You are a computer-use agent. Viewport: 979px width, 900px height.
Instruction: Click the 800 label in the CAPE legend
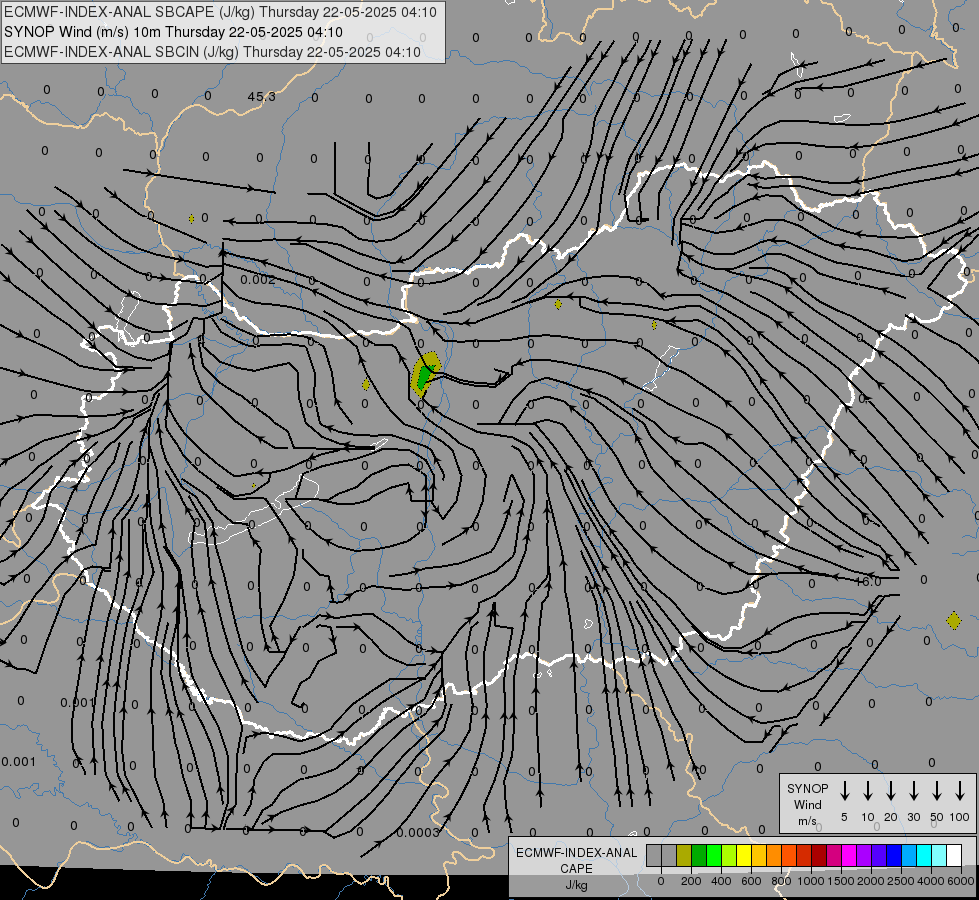point(781,881)
